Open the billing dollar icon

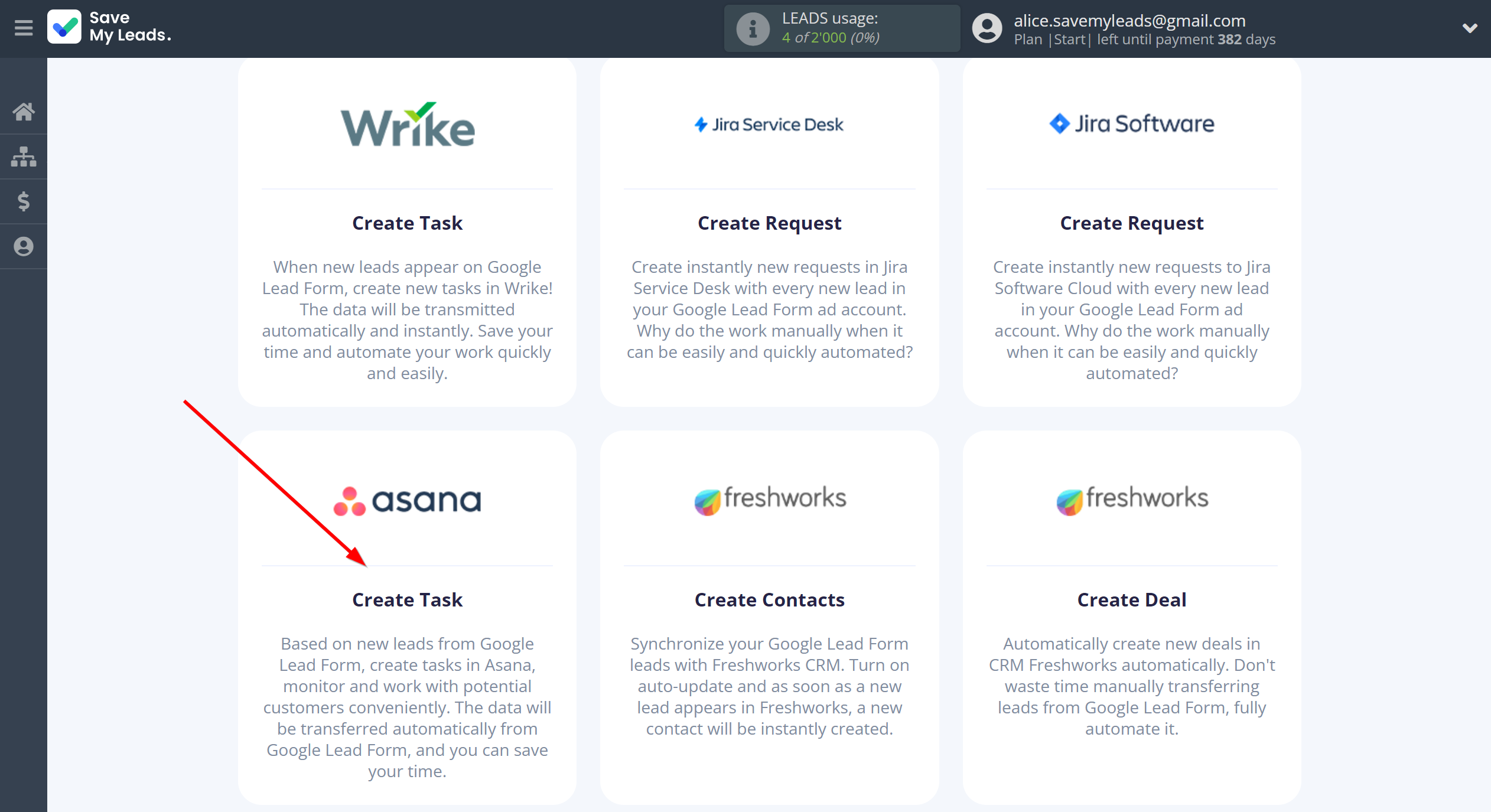click(24, 201)
